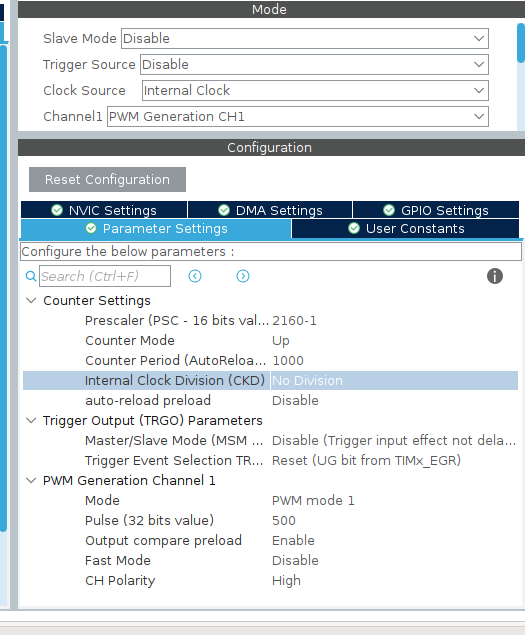This screenshot has width=525, height=635.
Task: Focus the Search (Ctrl+F) field
Action: point(105,276)
